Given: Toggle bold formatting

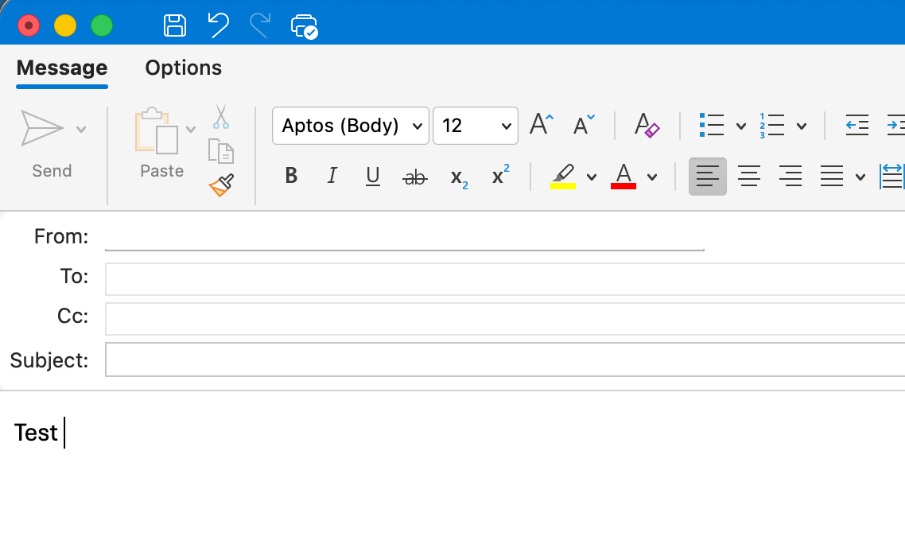Looking at the screenshot, I should point(291,175).
